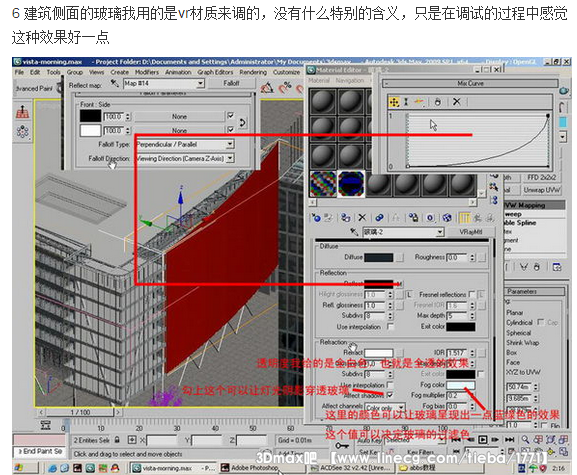Open the Modifiers menu

pyautogui.click(x=146, y=72)
